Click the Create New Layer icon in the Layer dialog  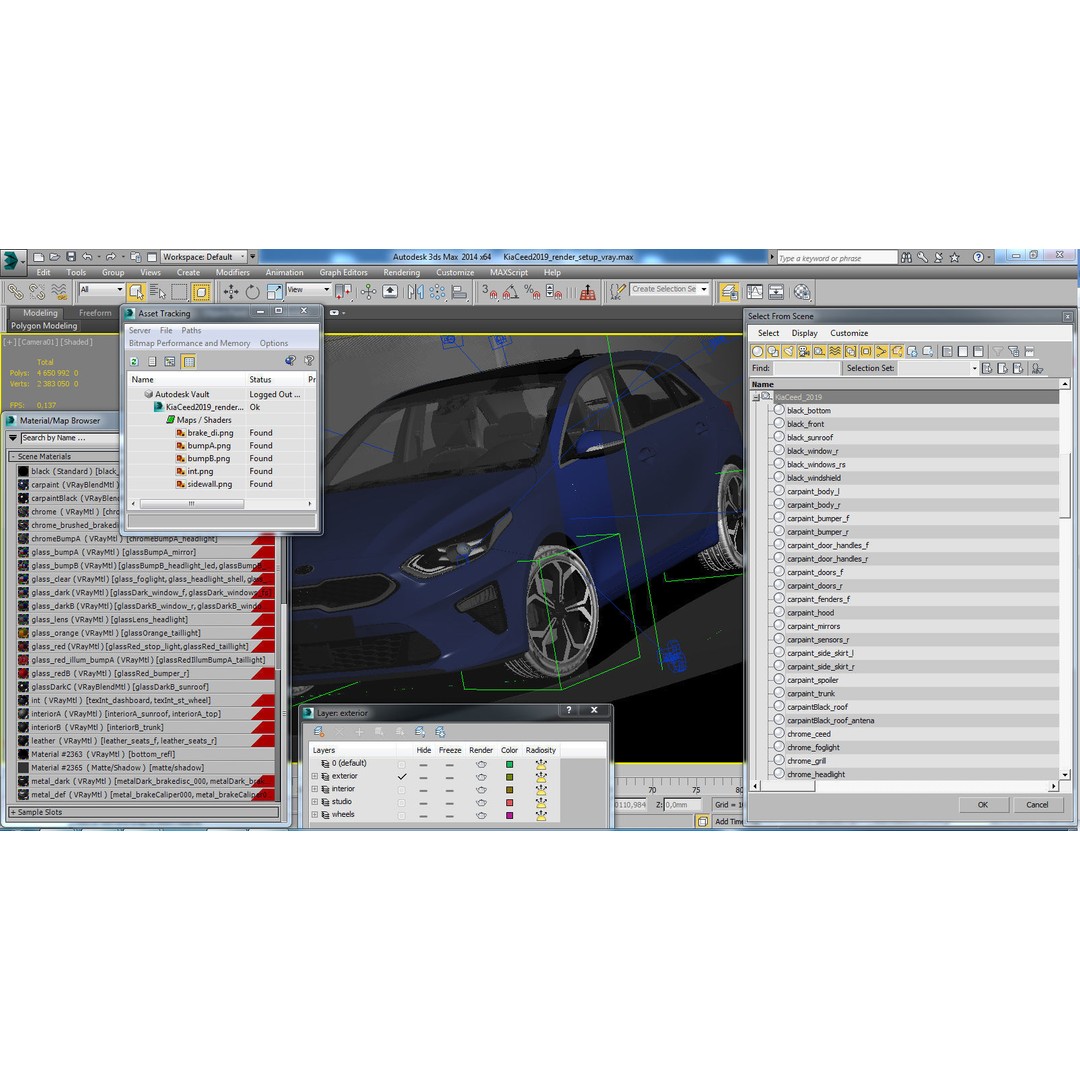tap(318, 731)
